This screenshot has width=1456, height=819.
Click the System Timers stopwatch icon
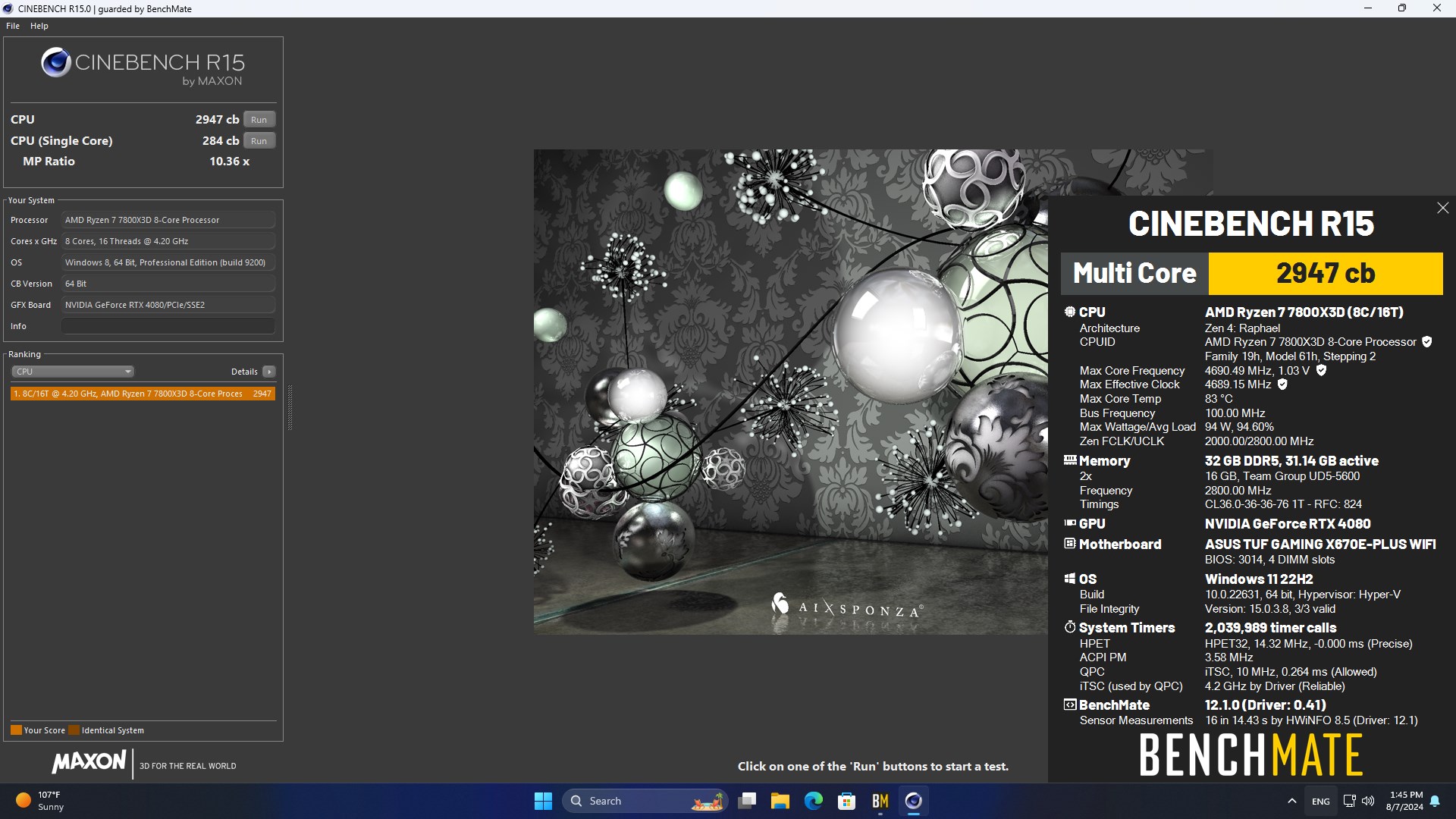point(1070,627)
